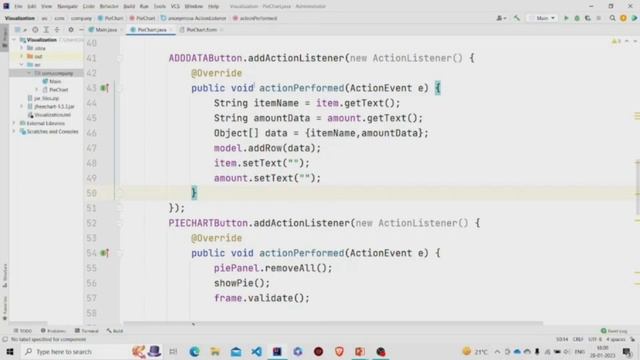
Task: Click the Stop button icon in toolbar
Action: [599, 18]
